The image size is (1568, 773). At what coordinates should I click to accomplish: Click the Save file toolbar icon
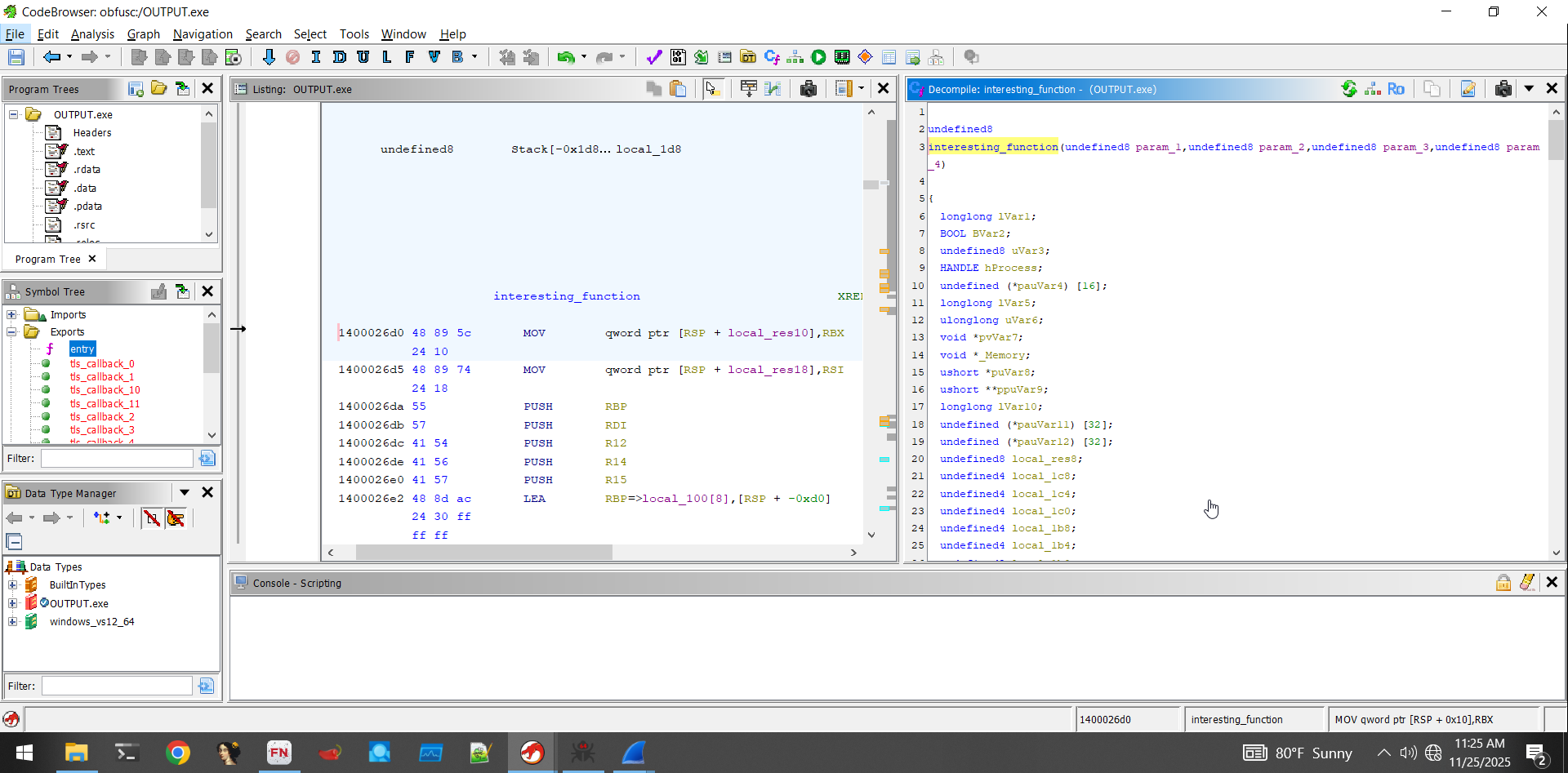coord(16,57)
